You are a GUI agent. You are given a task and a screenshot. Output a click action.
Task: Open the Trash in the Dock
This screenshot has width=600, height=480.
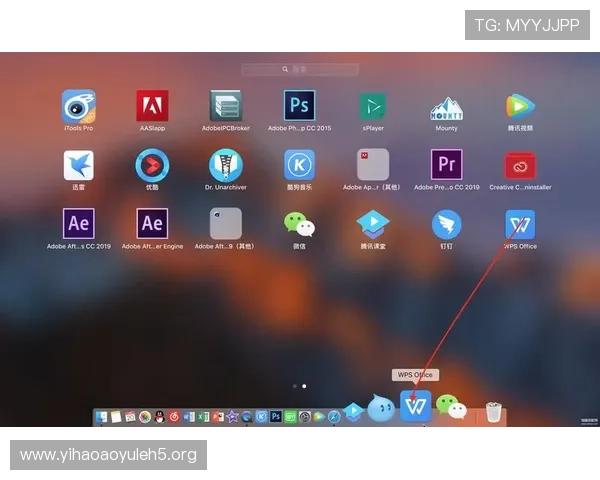click(x=493, y=412)
